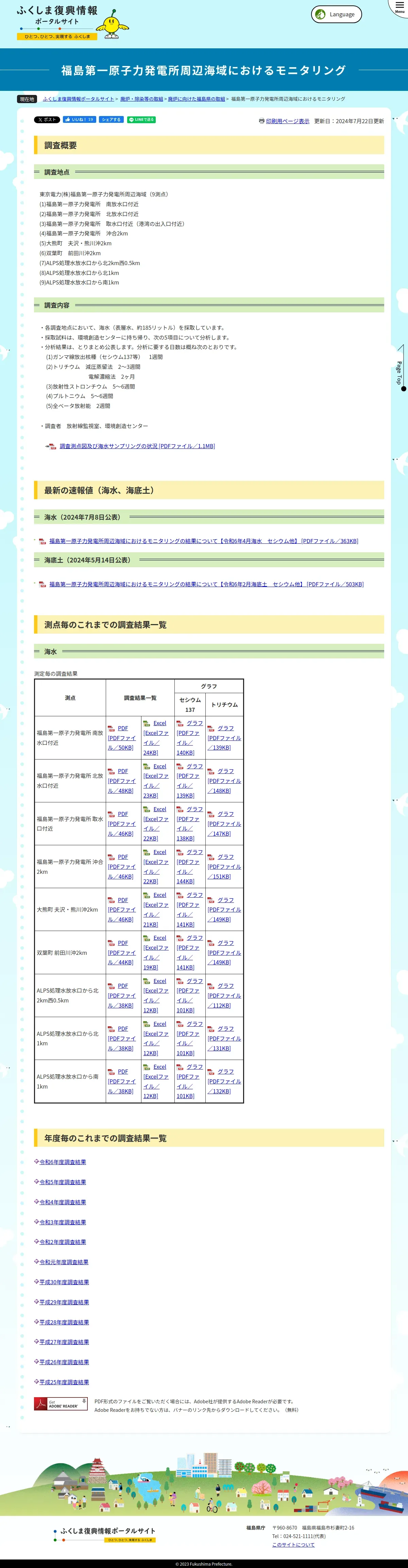The image size is (408, 1568).
Task: Open 44KB PDF for 前田川沖2km
Action: click(122, 953)
